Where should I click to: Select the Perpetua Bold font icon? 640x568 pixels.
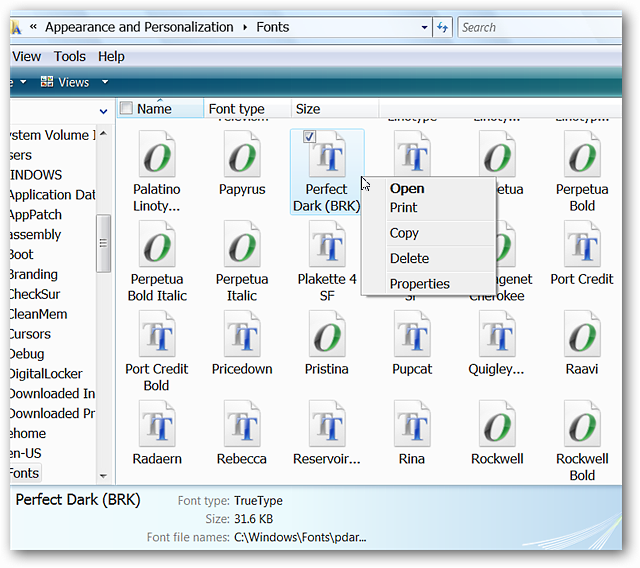click(x=582, y=154)
